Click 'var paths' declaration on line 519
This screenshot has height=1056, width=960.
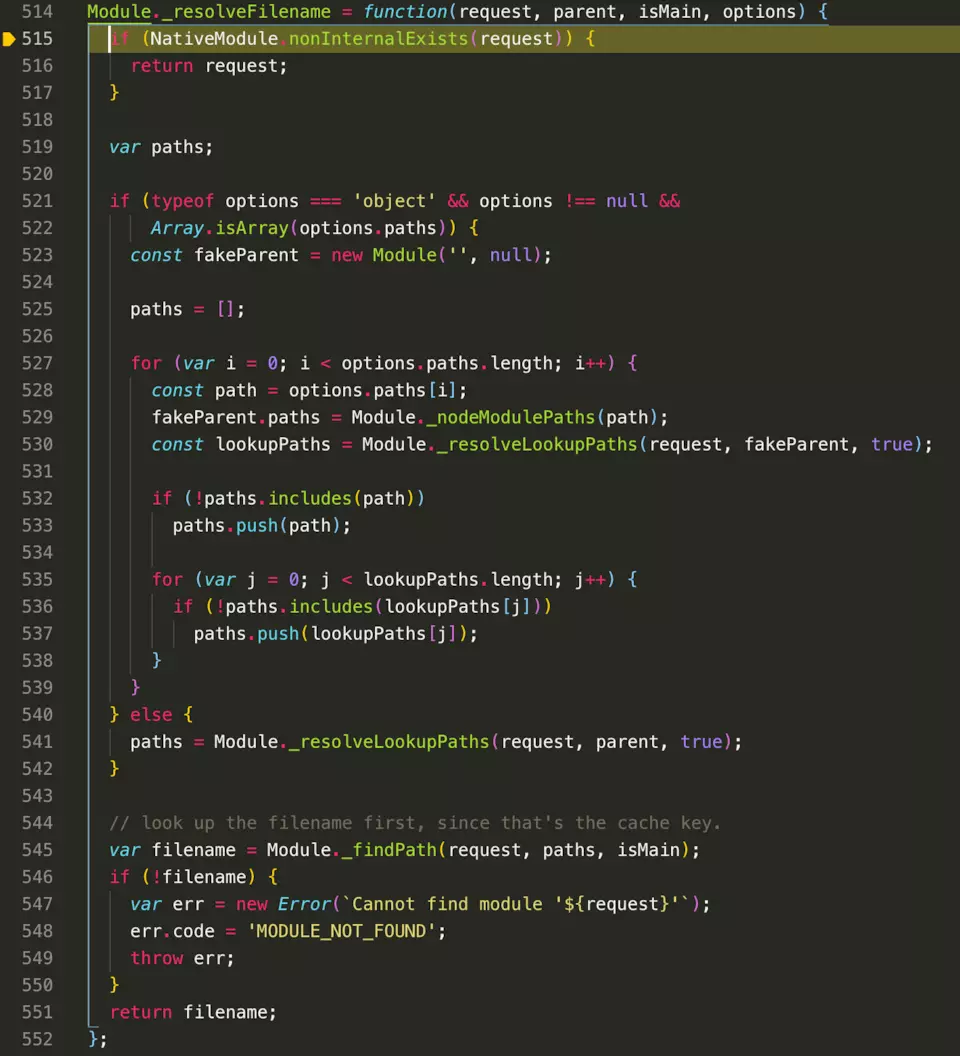161,147
